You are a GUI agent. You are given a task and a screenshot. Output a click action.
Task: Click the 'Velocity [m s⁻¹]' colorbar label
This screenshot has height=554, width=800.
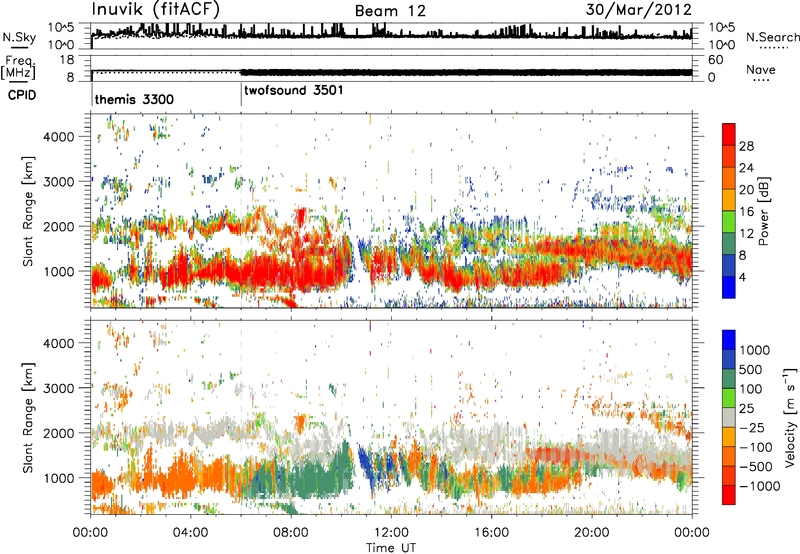pos(790,417)
